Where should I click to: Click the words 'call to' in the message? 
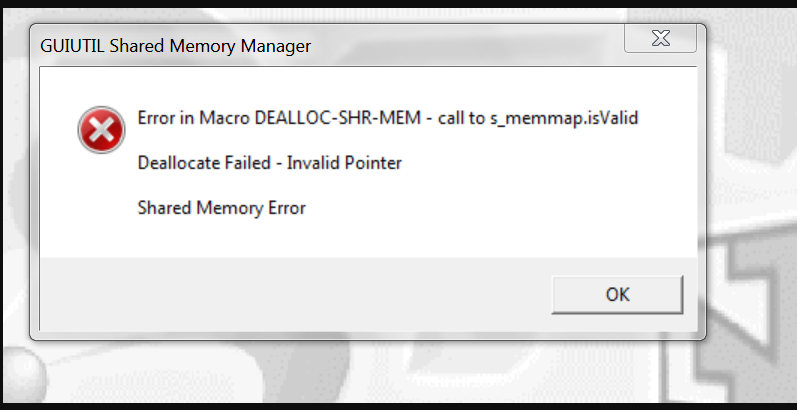[x=462, y=118]
